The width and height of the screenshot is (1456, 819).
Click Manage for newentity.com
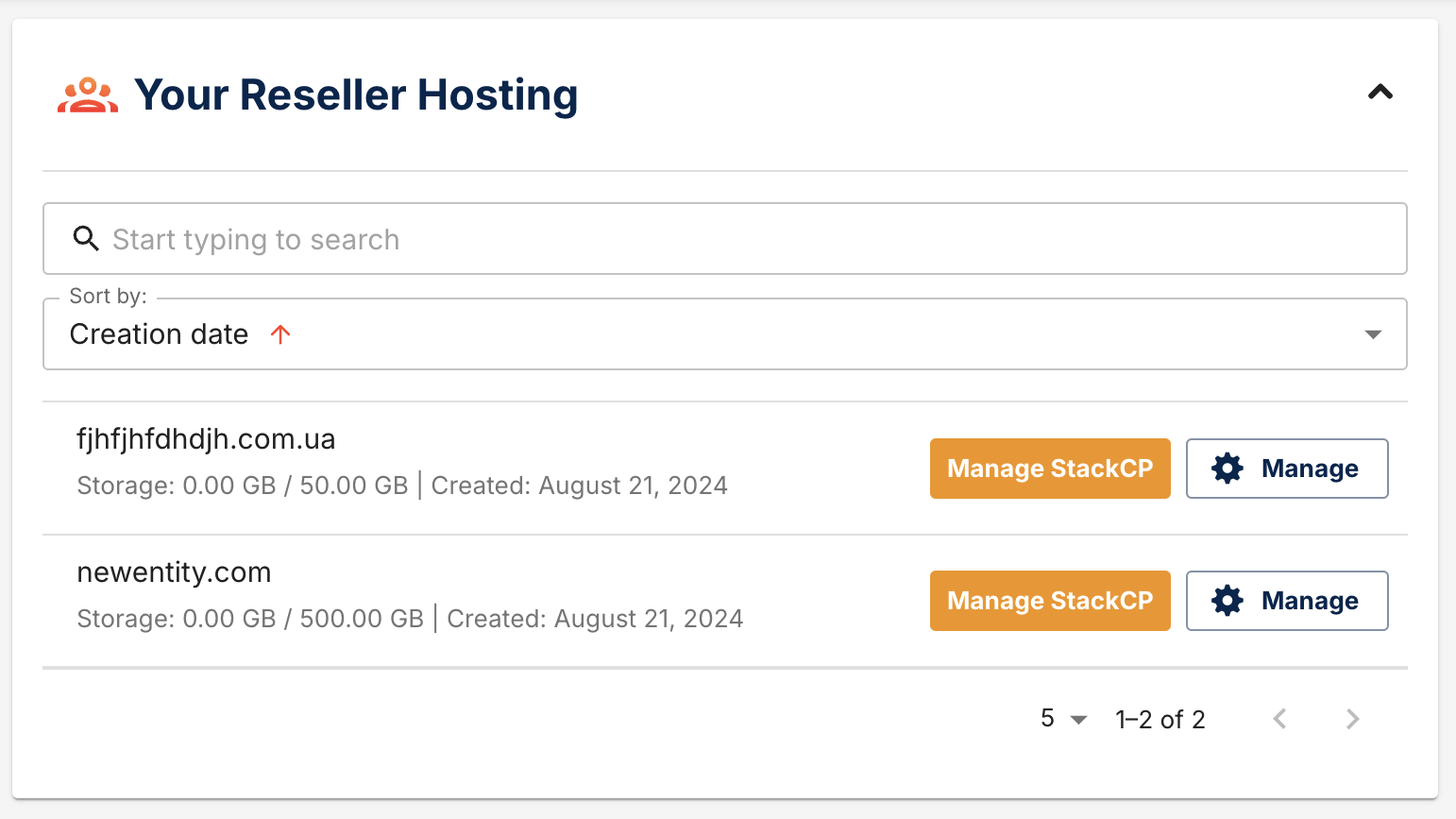[x=1287, y=601]
